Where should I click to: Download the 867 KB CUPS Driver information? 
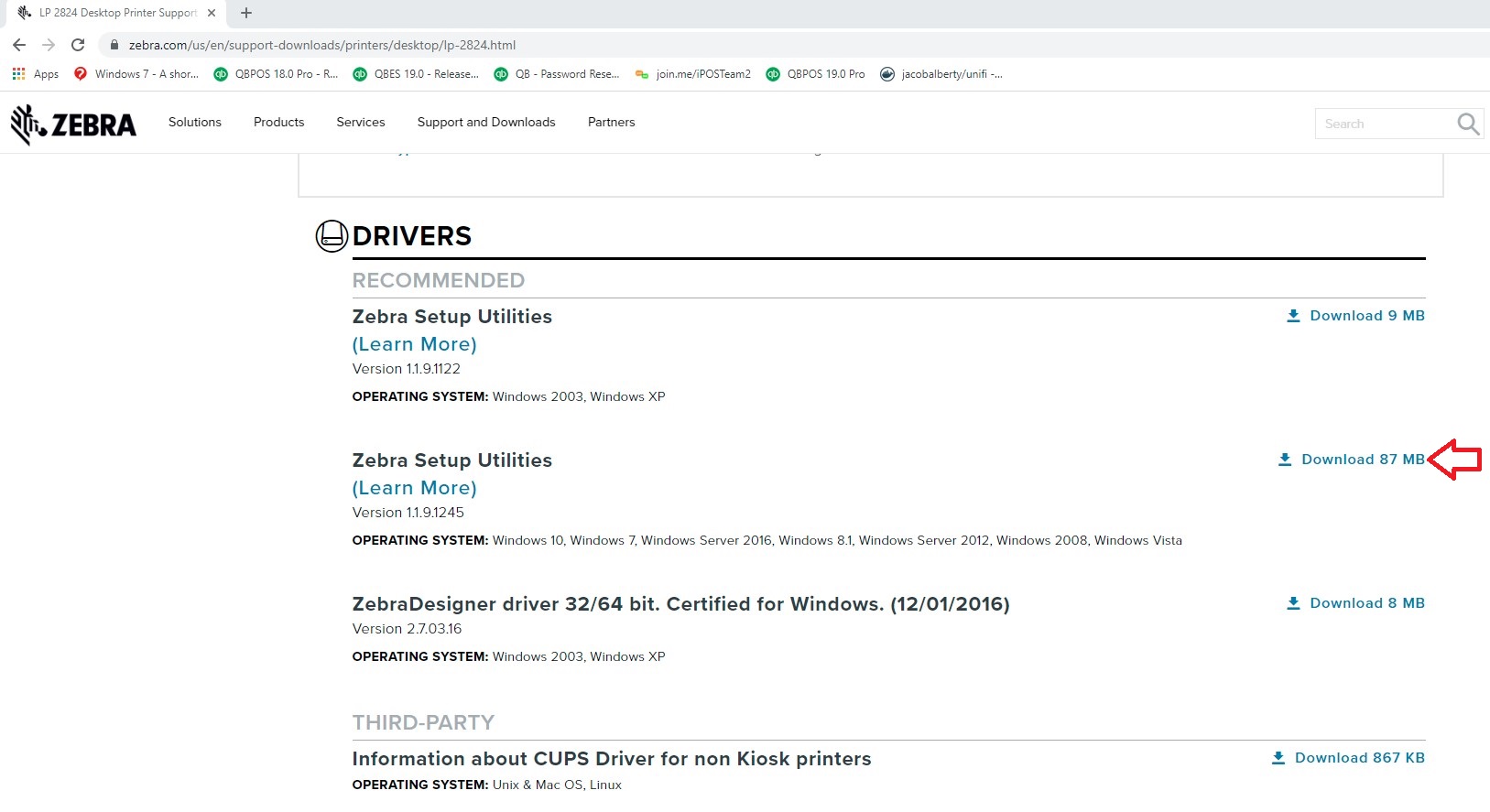coord(1348,758)
